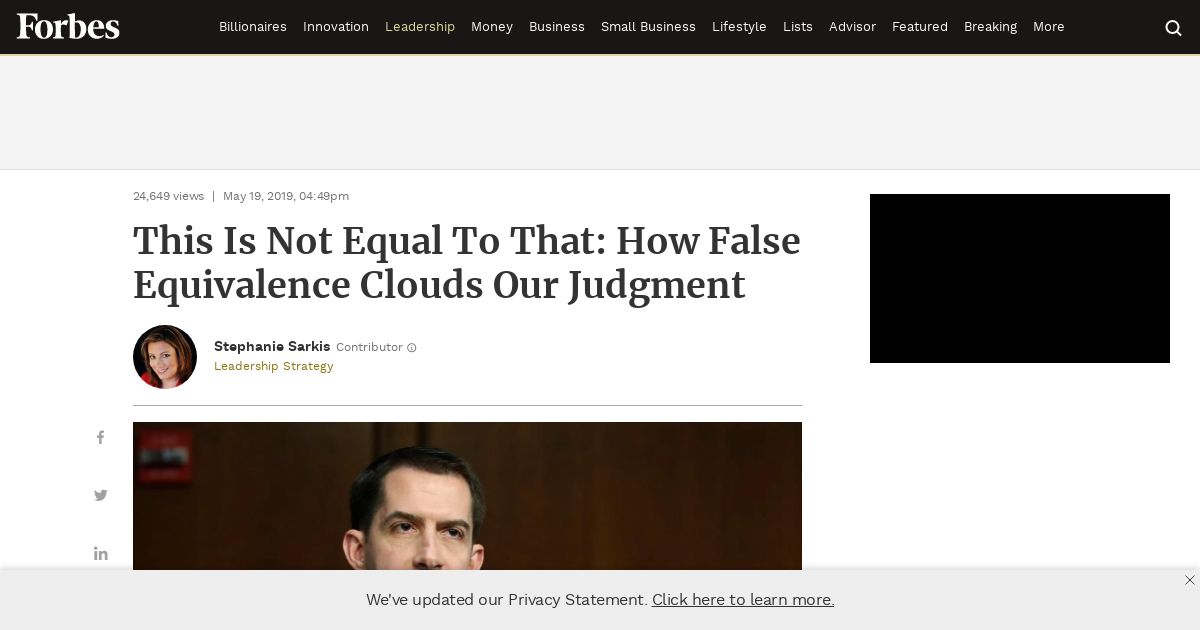Open Stephanie Sarkis author profile link
1200x630 pixels.
(x=272, y=346)
